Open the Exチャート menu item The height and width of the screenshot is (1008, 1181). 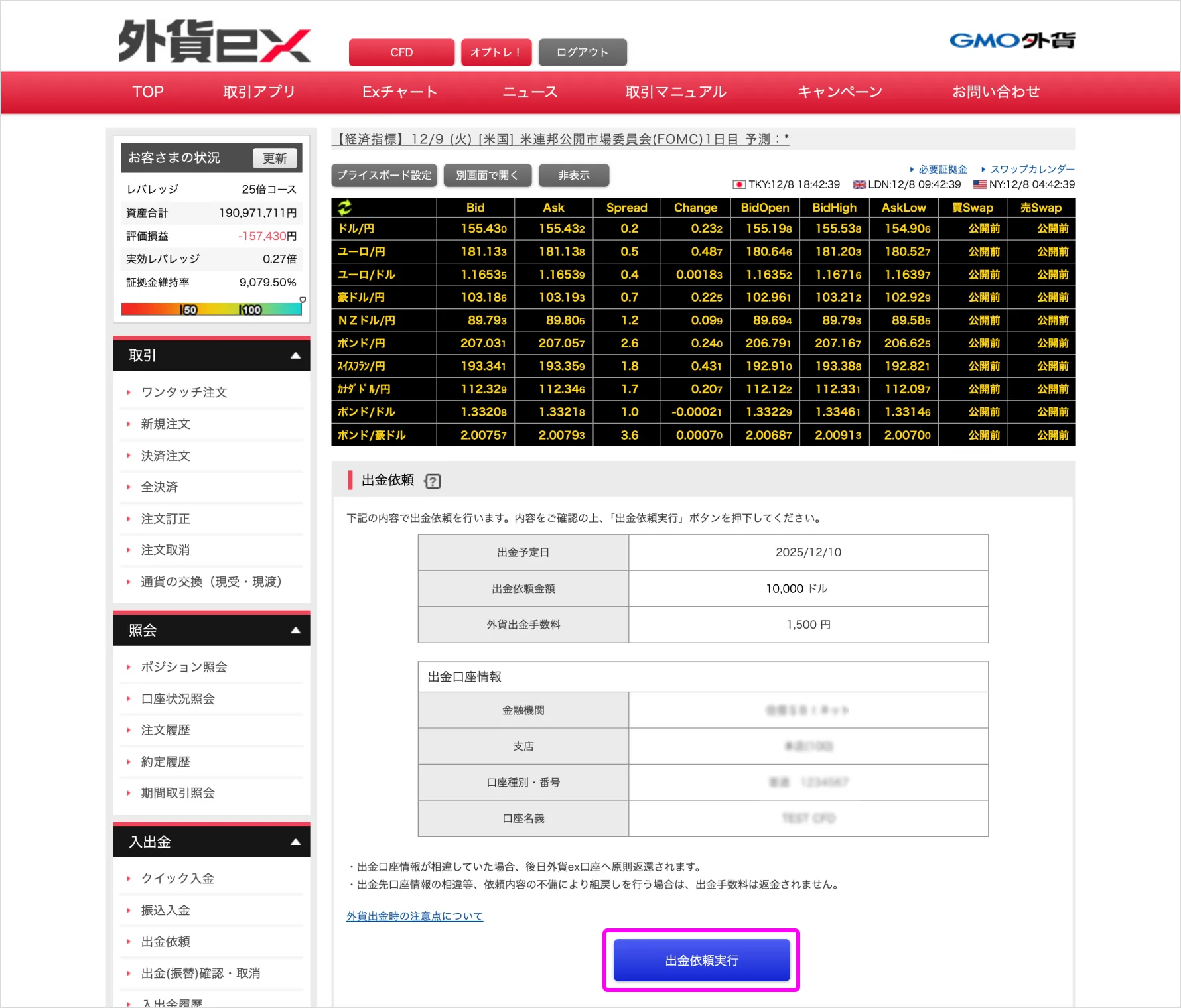click(399, 92)
